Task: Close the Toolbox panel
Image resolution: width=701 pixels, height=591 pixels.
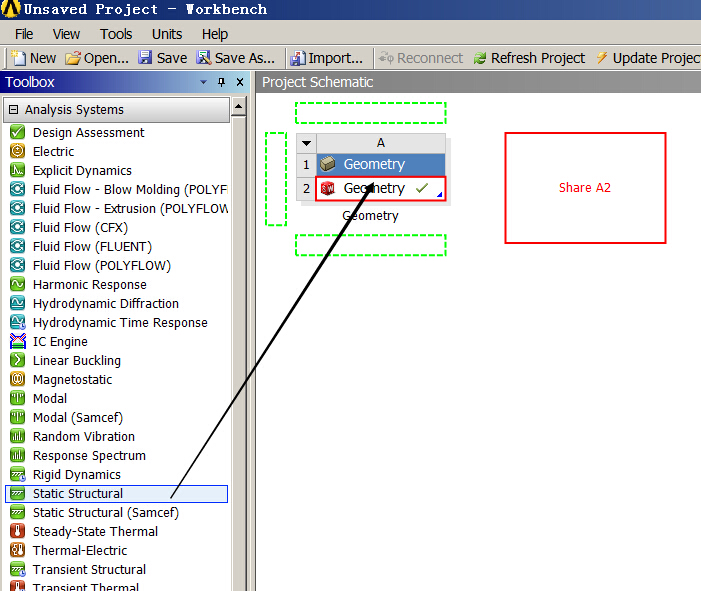Action: [x=240, y=82]
